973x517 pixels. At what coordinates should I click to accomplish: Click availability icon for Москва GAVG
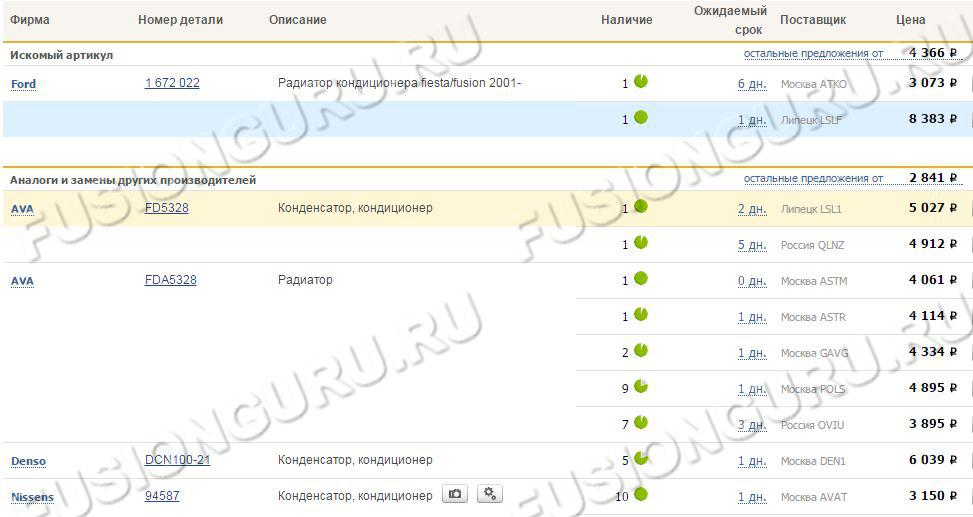641,351
